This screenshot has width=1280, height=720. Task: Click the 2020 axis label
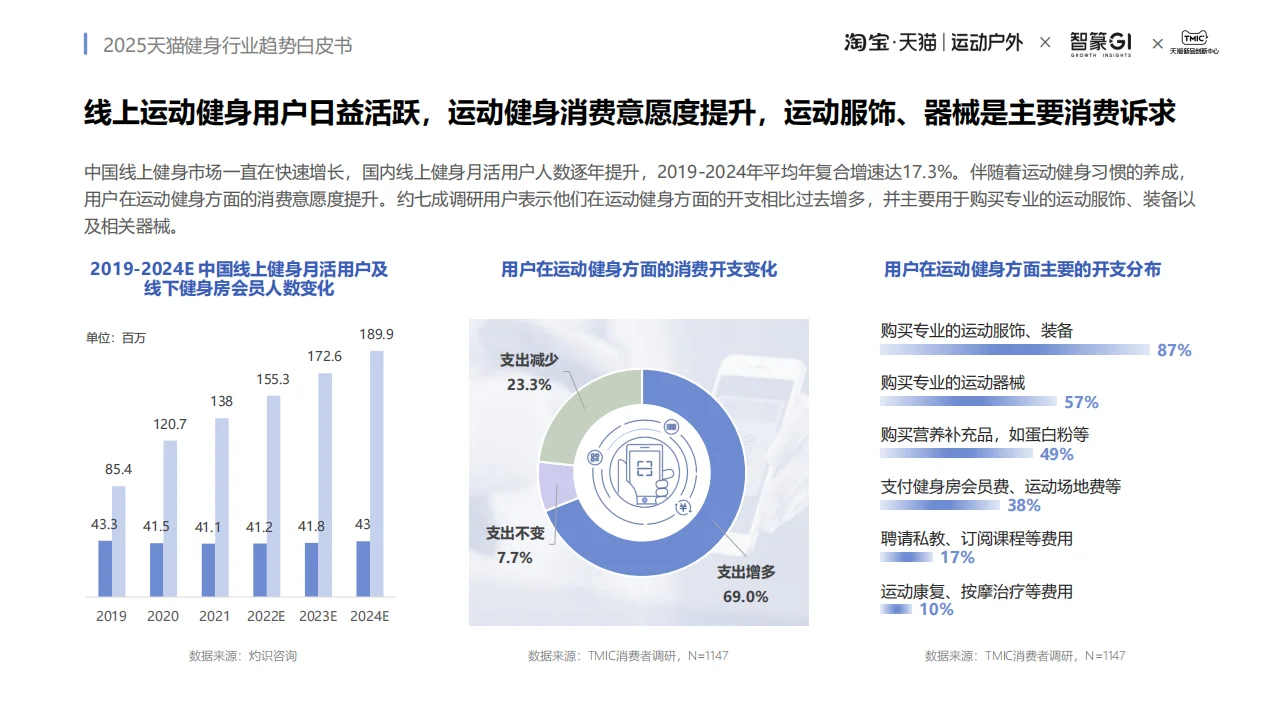tap(163, 616)
